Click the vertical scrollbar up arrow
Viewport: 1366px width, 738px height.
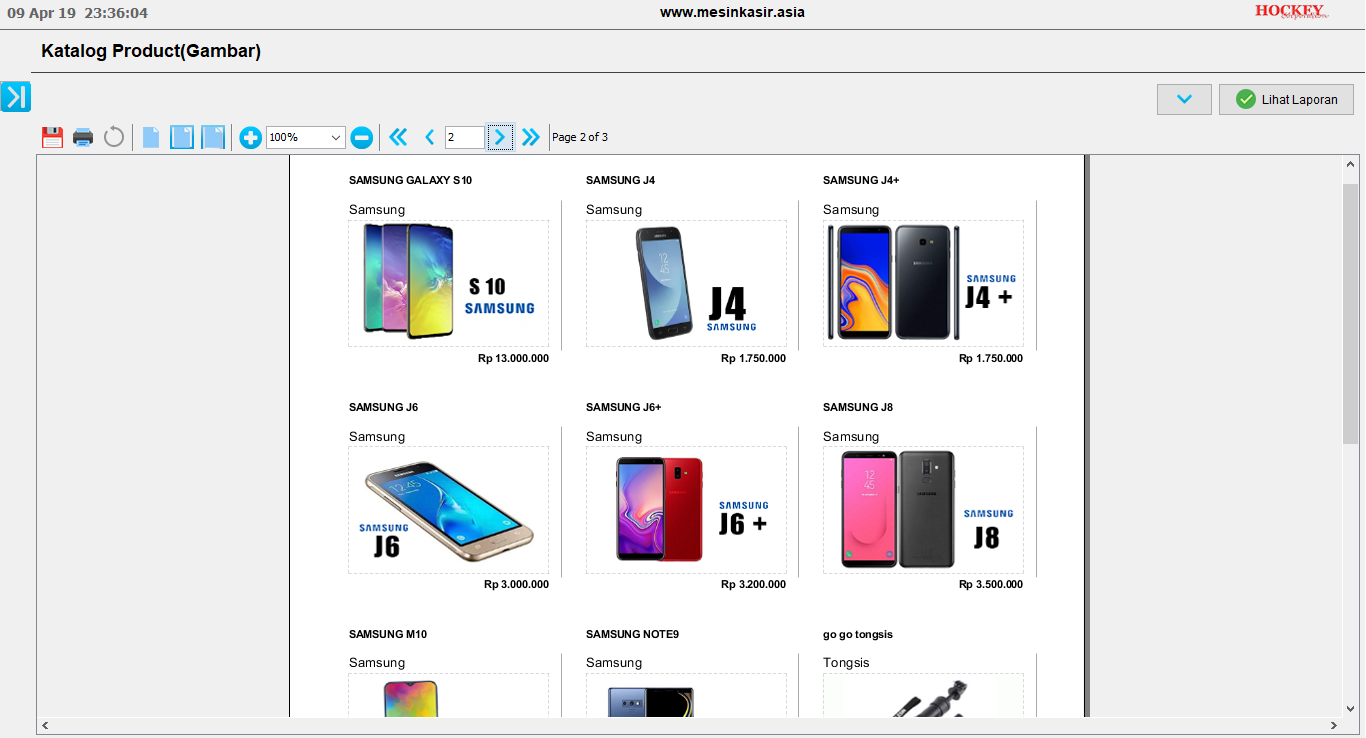click(1350, 164)
